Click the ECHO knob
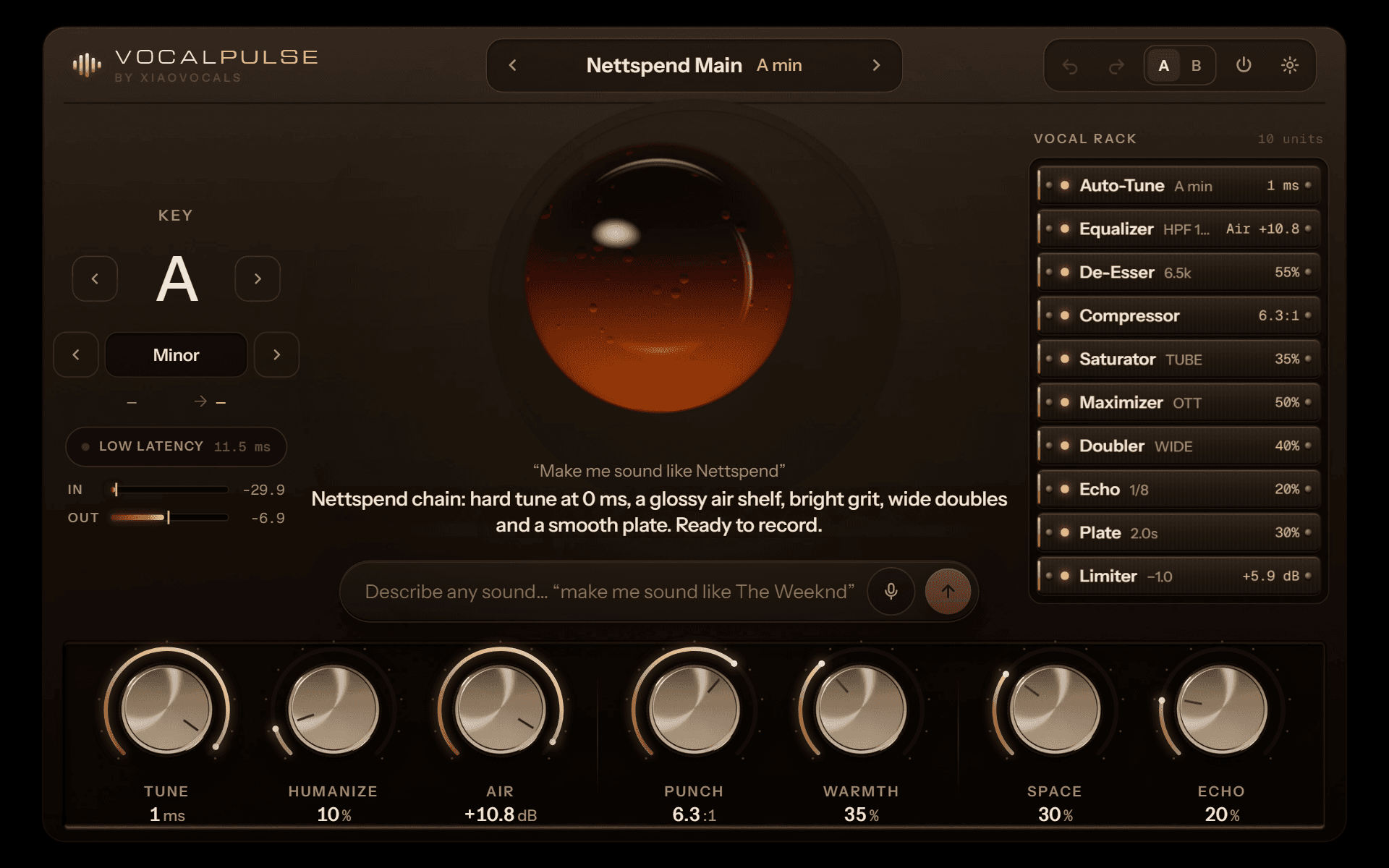The height and width of the screenshot is (868, 1389). click(1222, 709)
